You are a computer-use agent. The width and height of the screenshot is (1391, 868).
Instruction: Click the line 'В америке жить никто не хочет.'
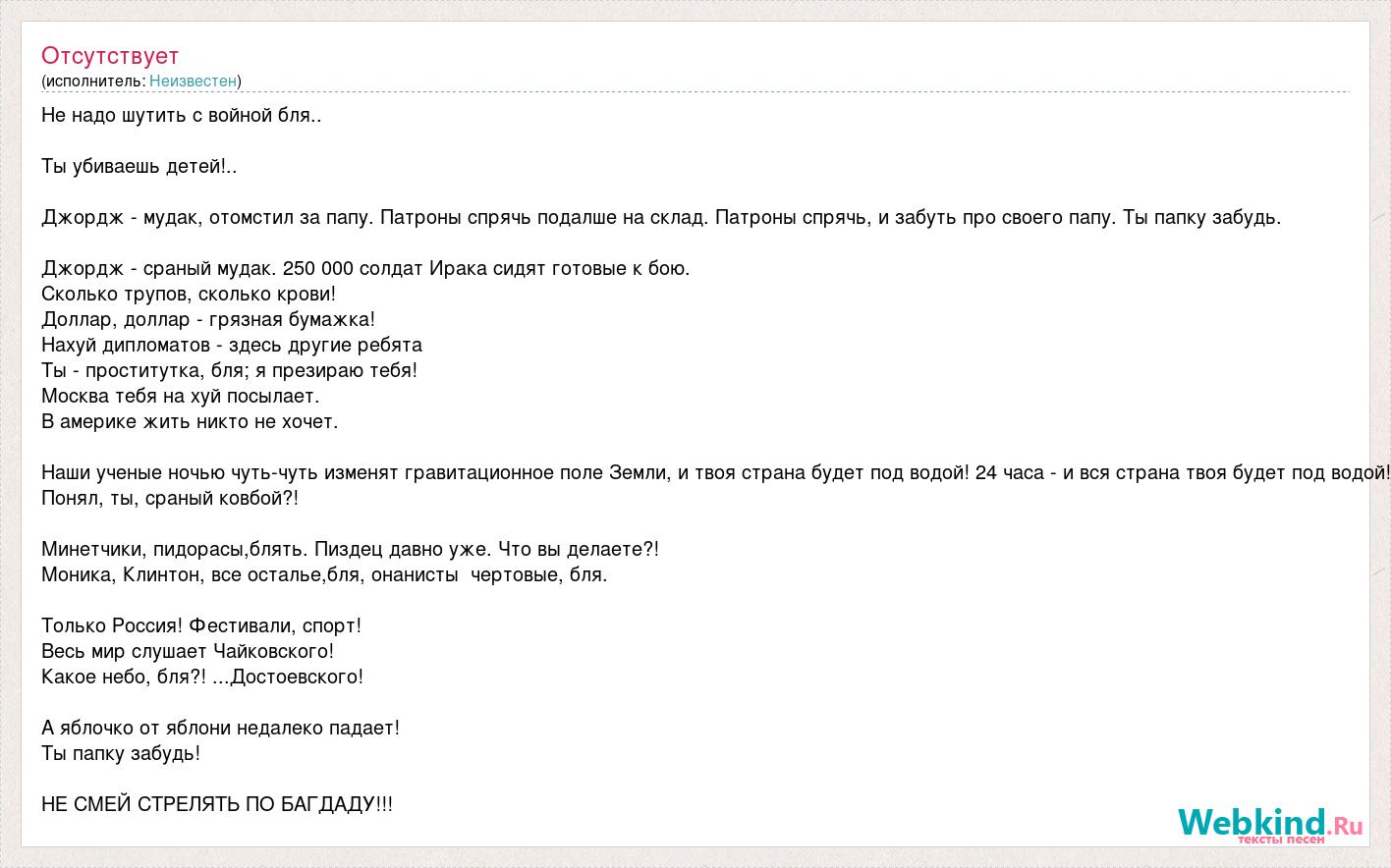(190, 421)
